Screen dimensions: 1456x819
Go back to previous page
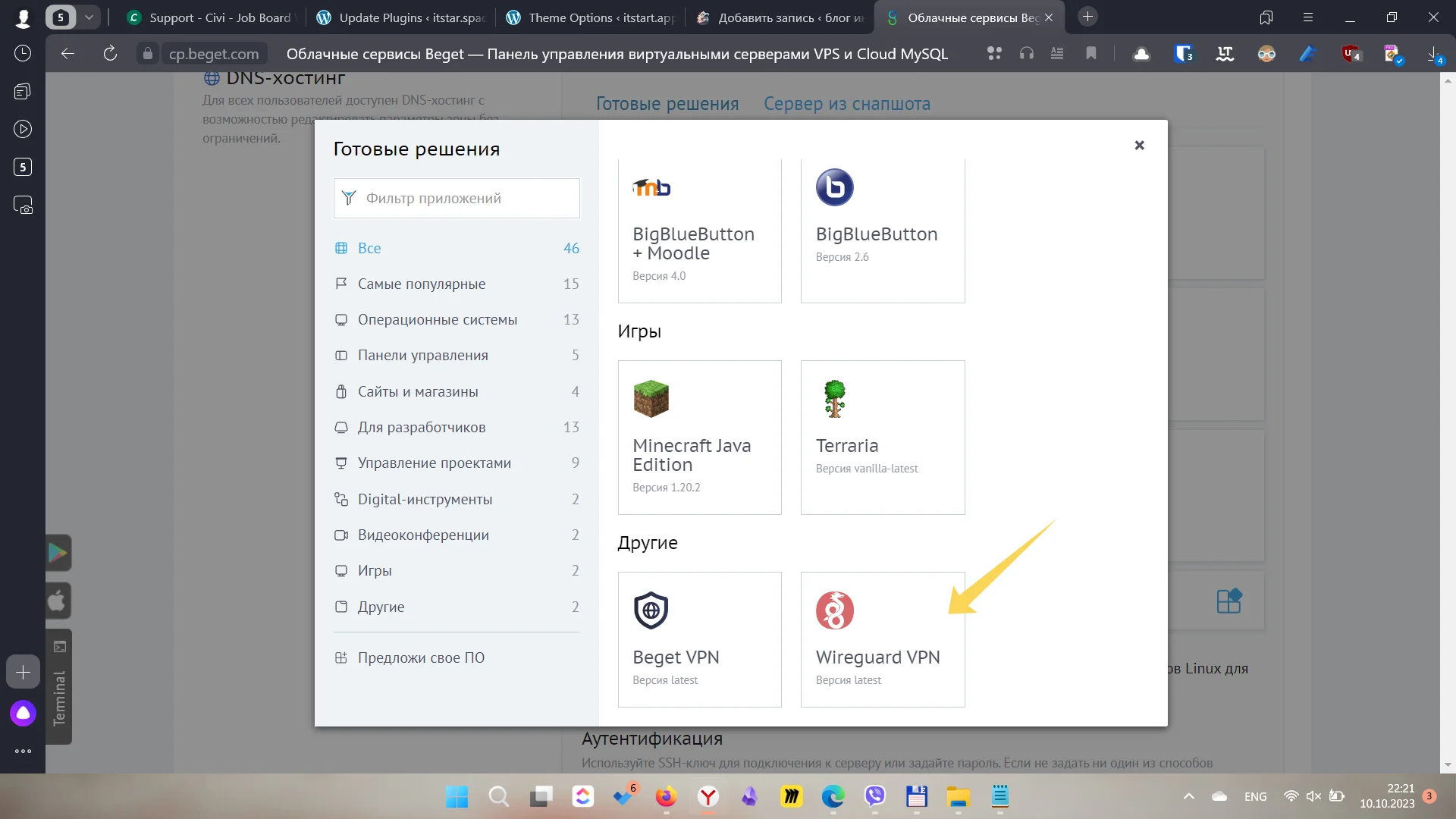[x=67, y=54]
